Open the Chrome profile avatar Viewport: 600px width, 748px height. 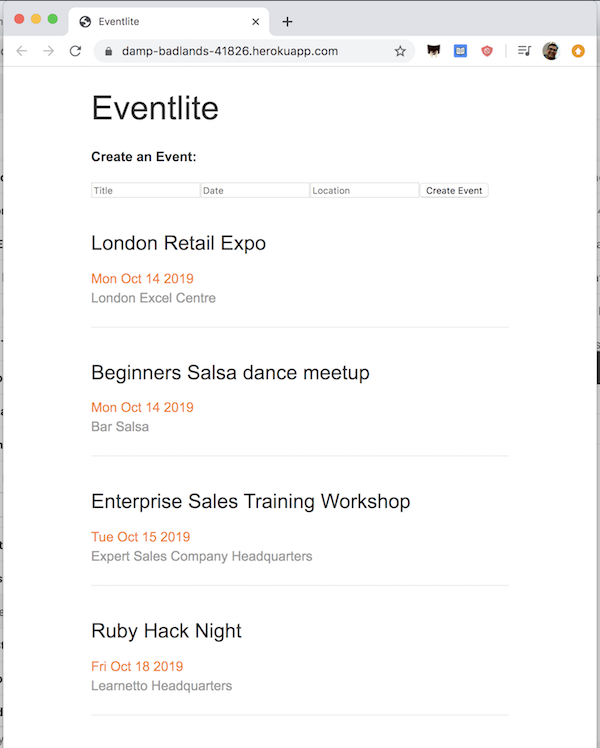coord(550,51)
